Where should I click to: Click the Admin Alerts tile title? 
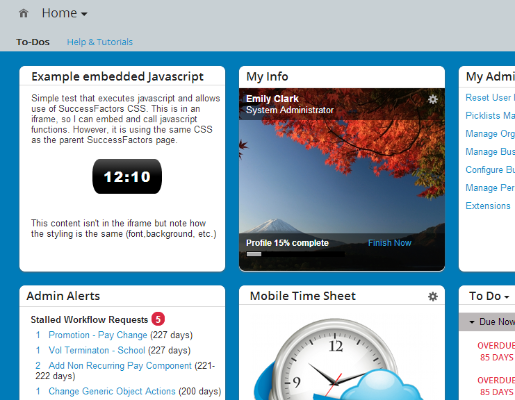click(x=63, y=296)
